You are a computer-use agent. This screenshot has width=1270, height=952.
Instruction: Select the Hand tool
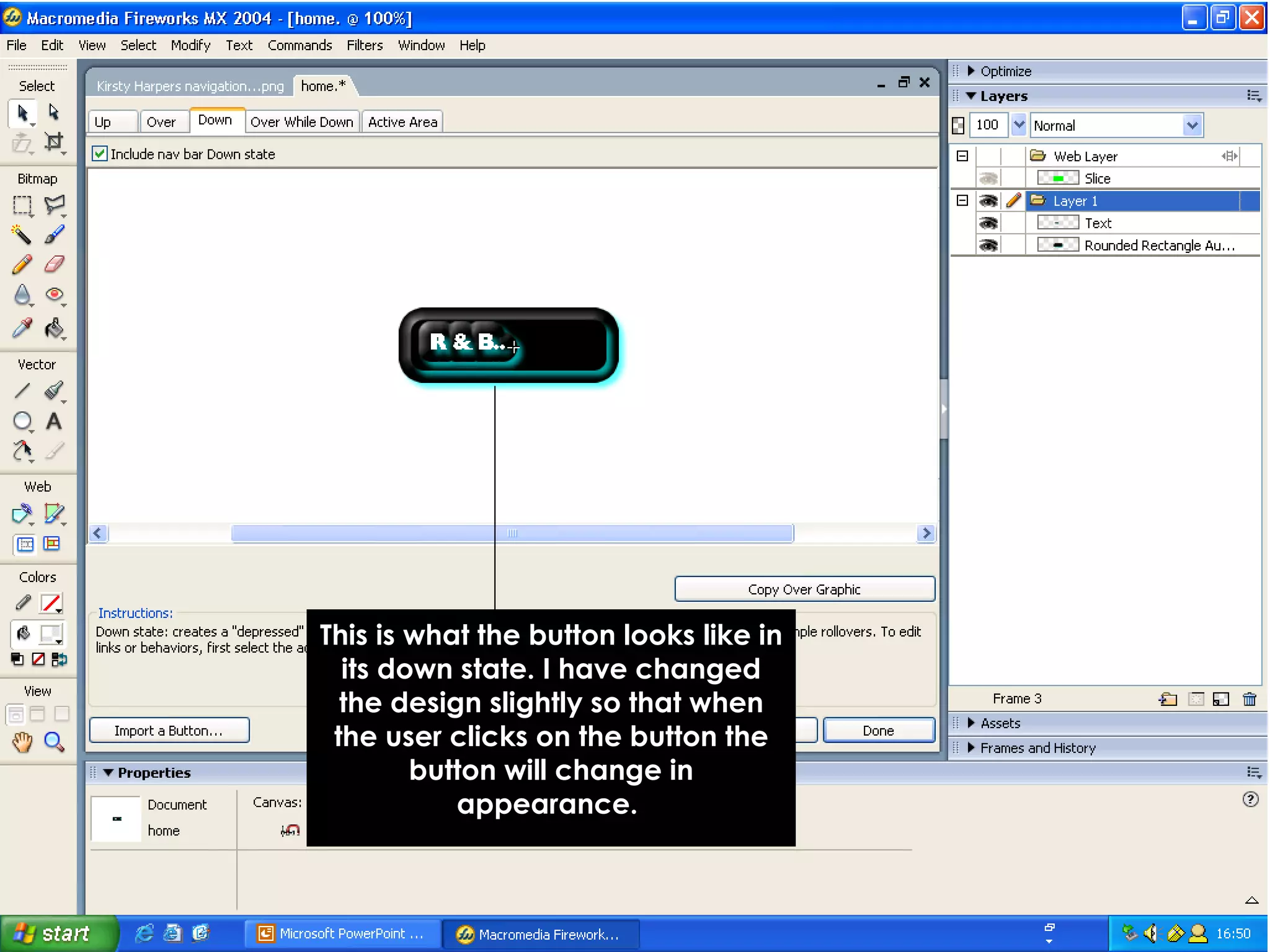coord(22,741)
